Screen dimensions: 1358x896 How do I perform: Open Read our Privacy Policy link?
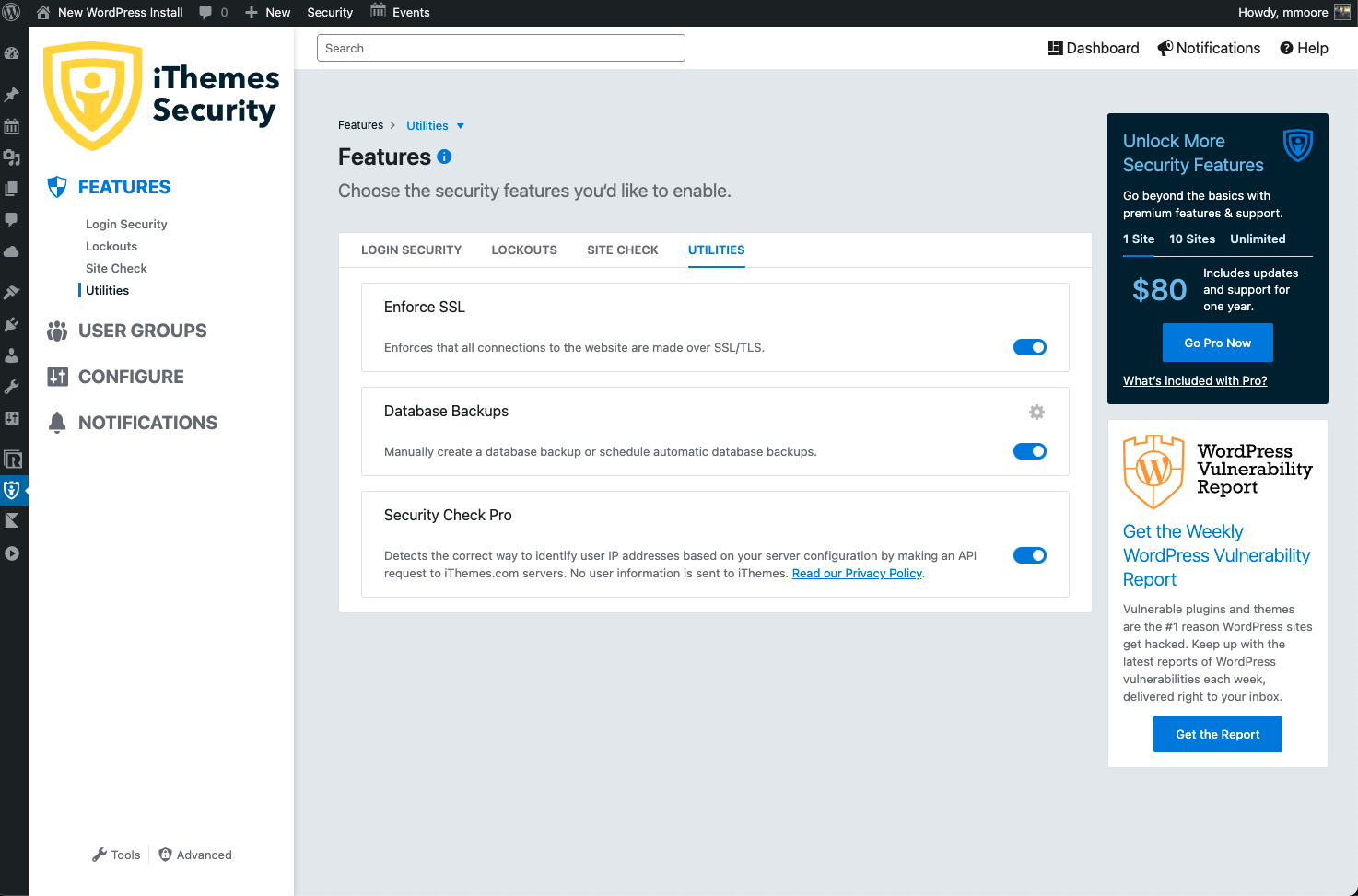click(857, 573)
